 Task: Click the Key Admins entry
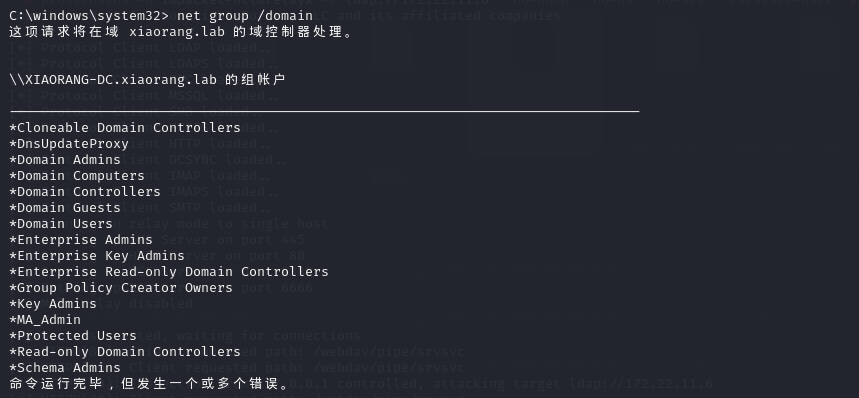(53, 304)
